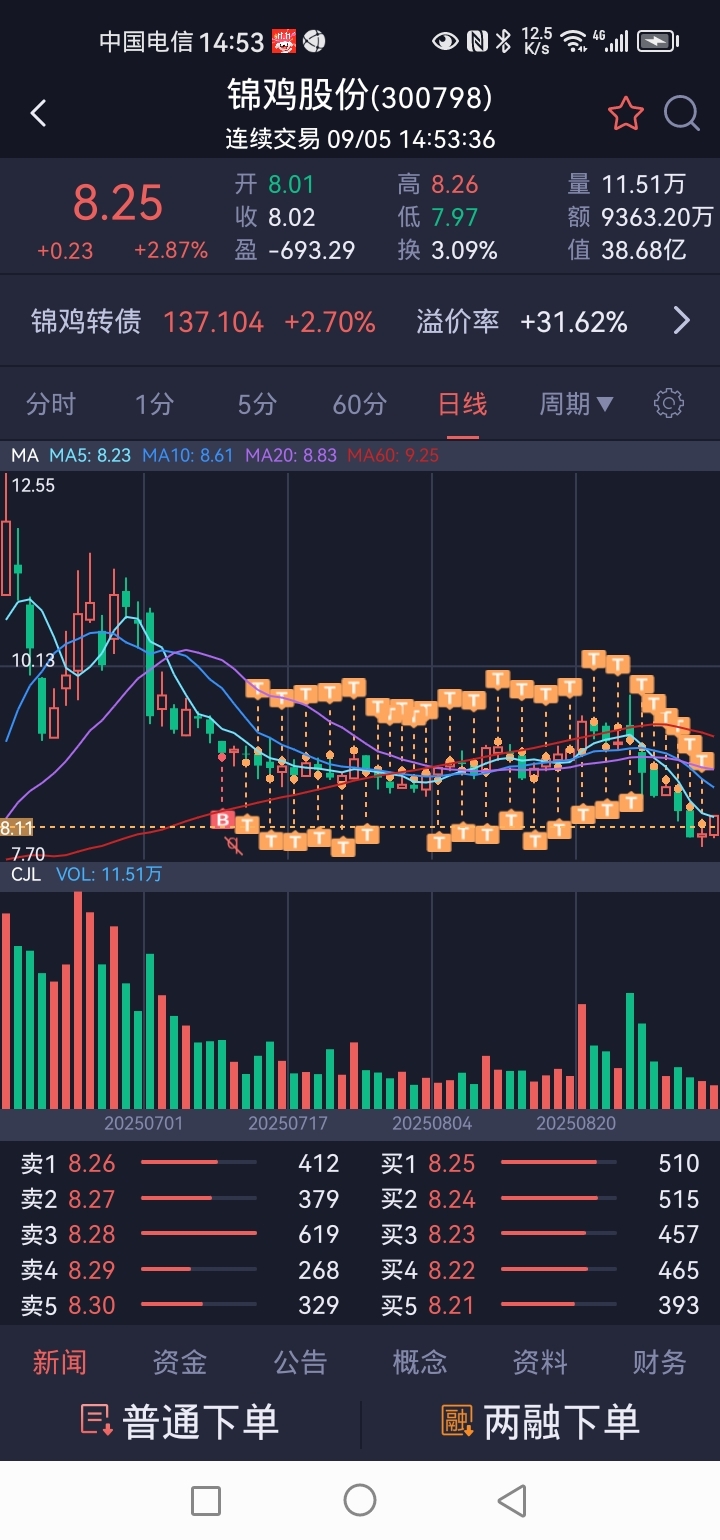Tap the back arrow icon
Screen dimensions: 720x1540
pyautogui.click(x=38, y=114)
